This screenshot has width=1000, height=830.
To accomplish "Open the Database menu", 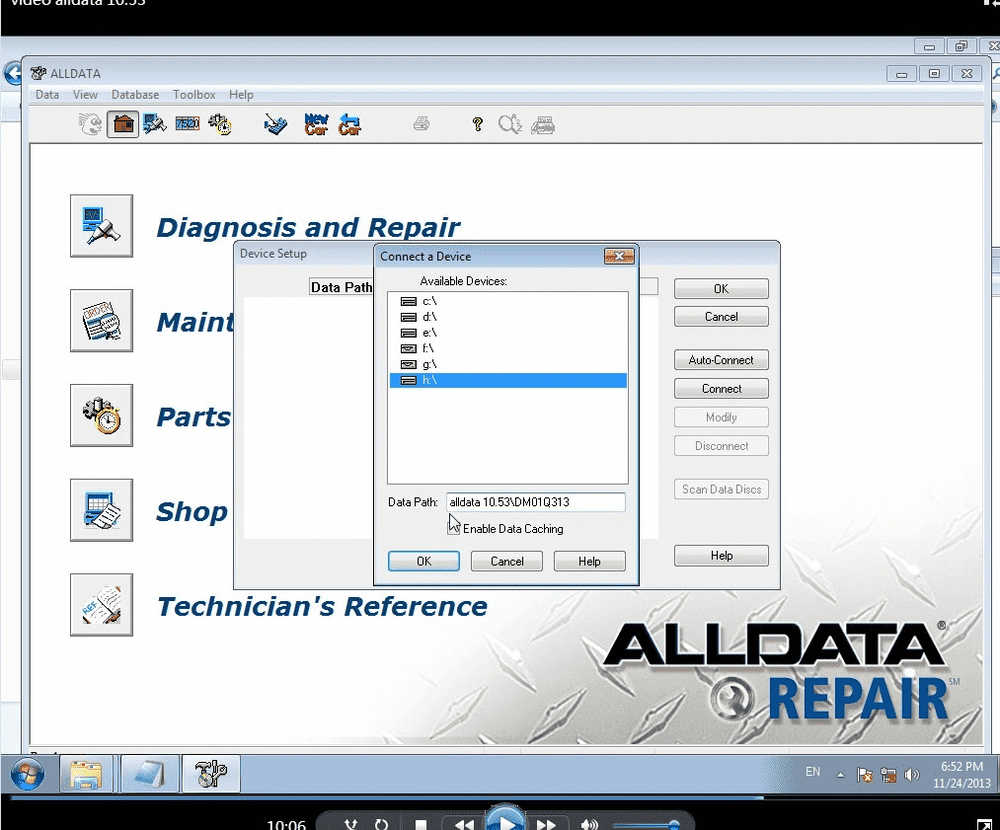I will (x=135, y=94).
